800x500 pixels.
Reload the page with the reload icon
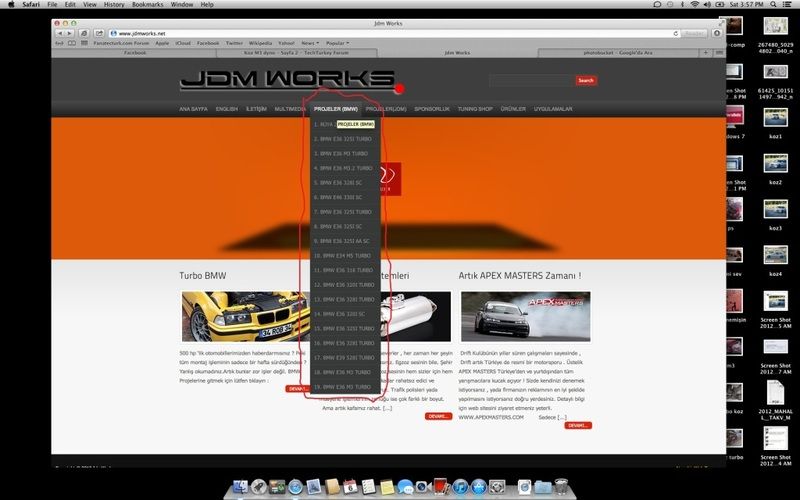[676, 33]
